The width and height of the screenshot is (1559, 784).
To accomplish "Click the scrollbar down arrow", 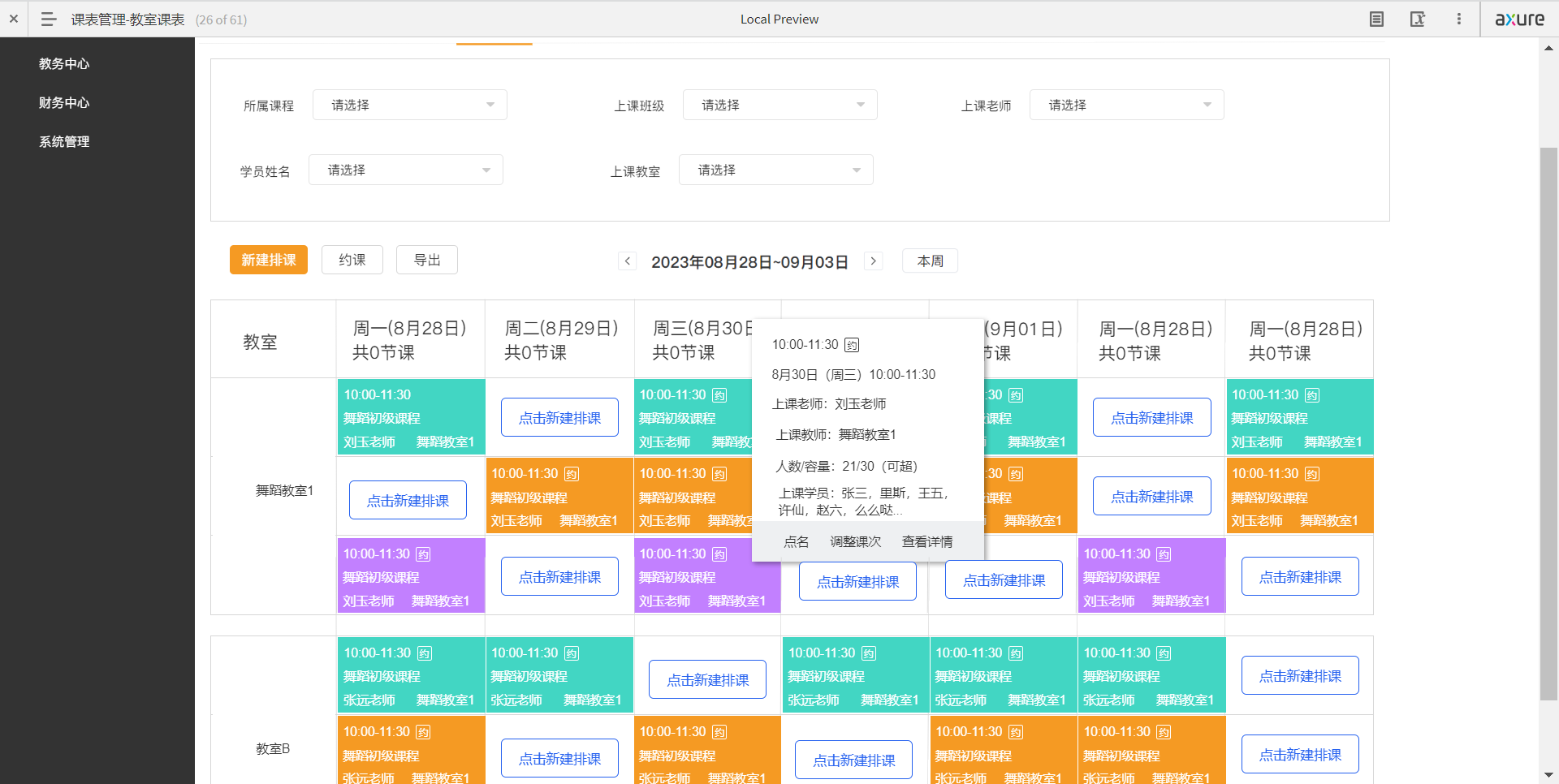I will [x=1548, y=775].
